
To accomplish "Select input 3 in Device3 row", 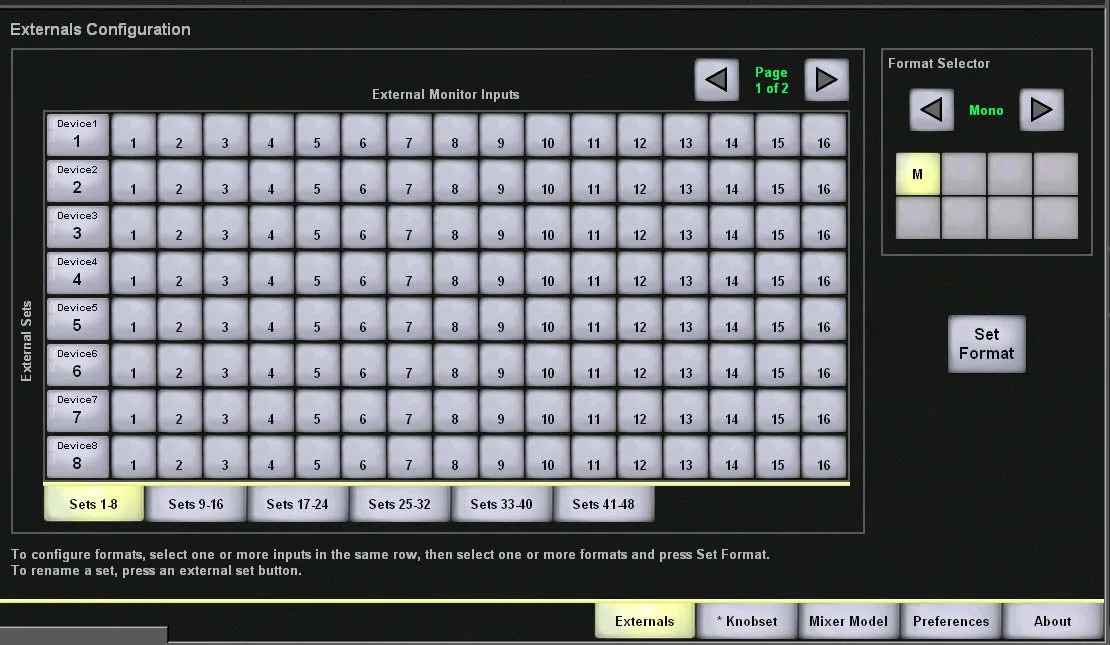I will pyautogui.click(x=225, y=227).
